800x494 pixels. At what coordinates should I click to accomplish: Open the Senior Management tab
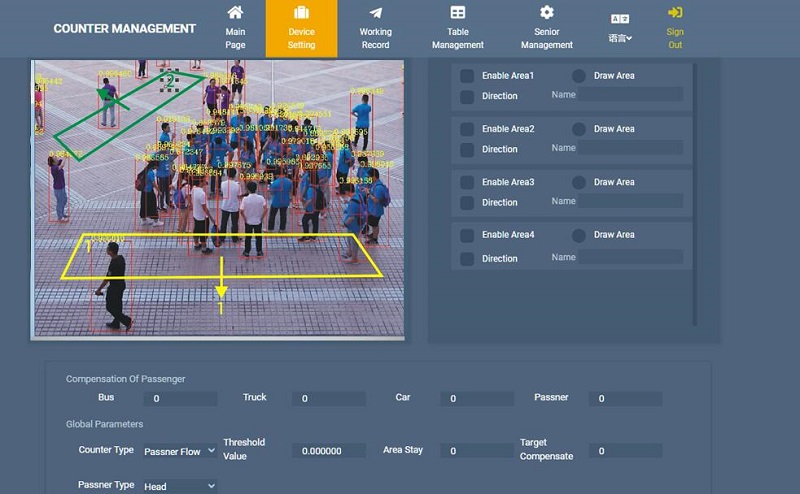tap(546, 28)
